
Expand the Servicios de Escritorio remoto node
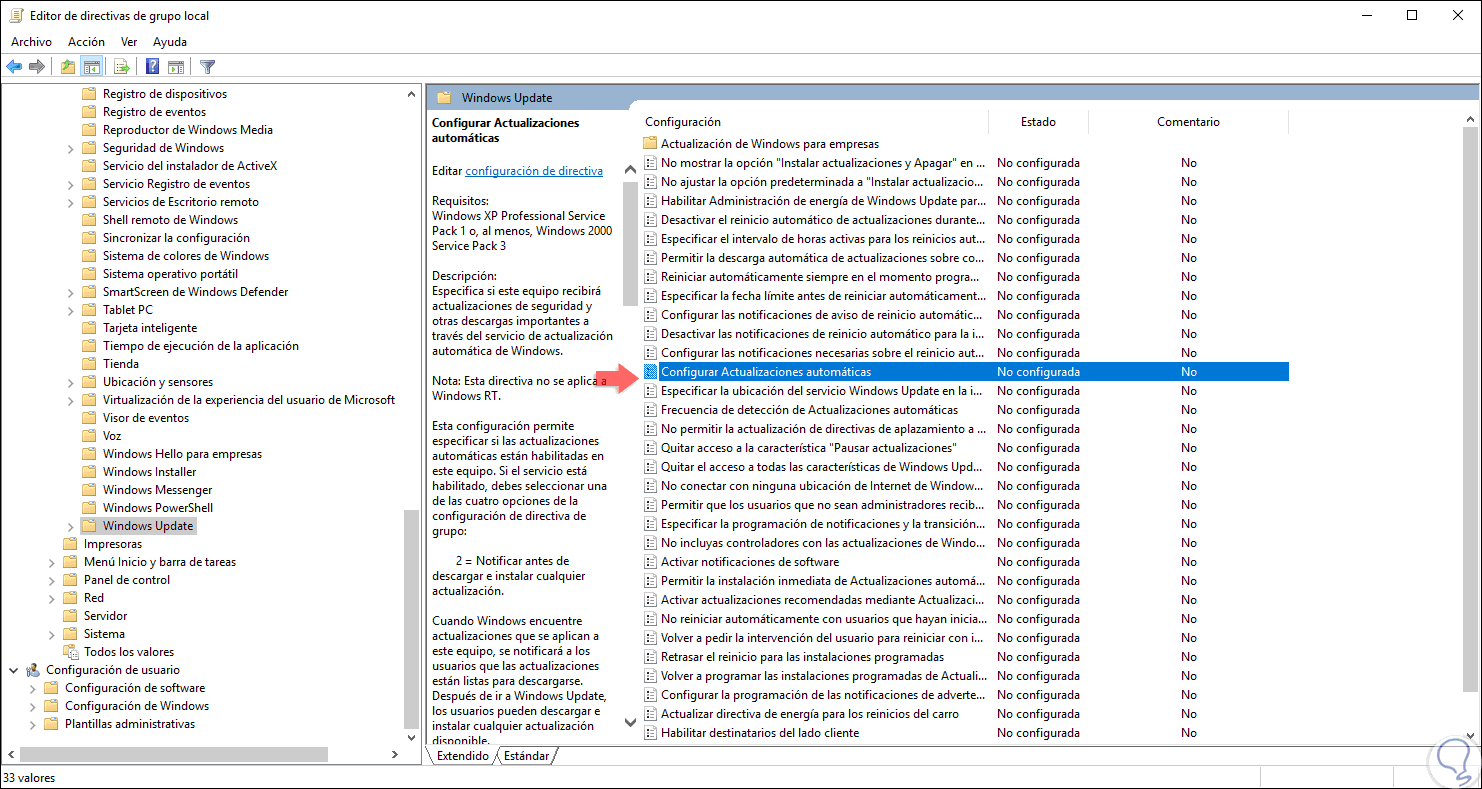point(70,202)
